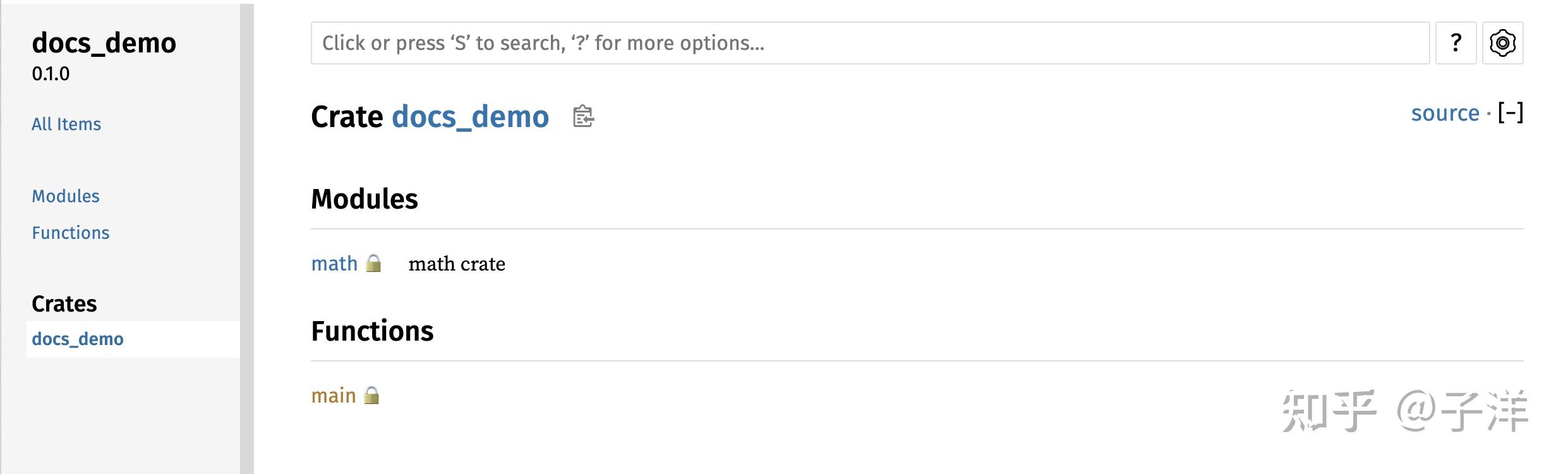
Task: Click the lock icon beside main
Action: coord(372,396)
